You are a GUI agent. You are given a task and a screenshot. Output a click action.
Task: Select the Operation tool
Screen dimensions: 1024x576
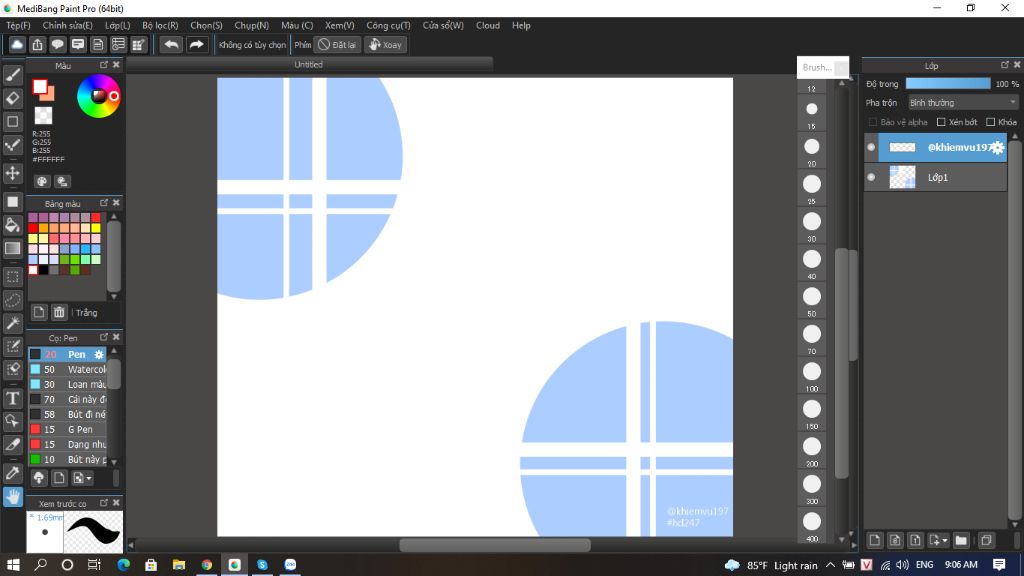[12, 421]
